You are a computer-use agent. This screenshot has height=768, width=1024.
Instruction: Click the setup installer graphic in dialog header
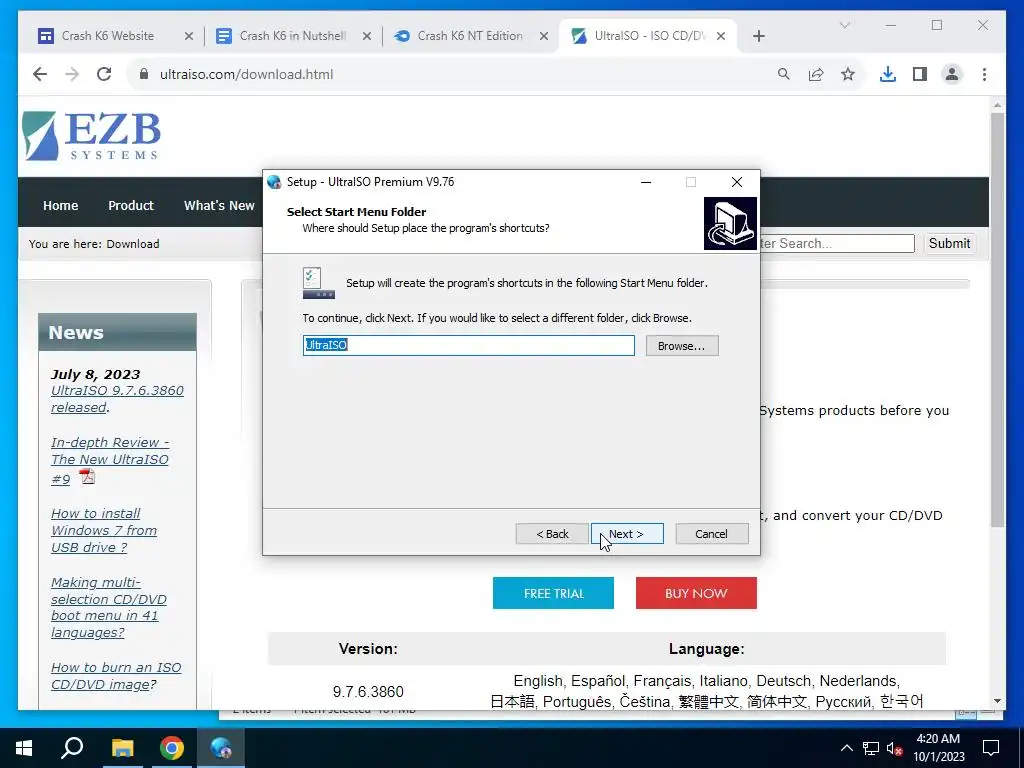click(730, 223)
